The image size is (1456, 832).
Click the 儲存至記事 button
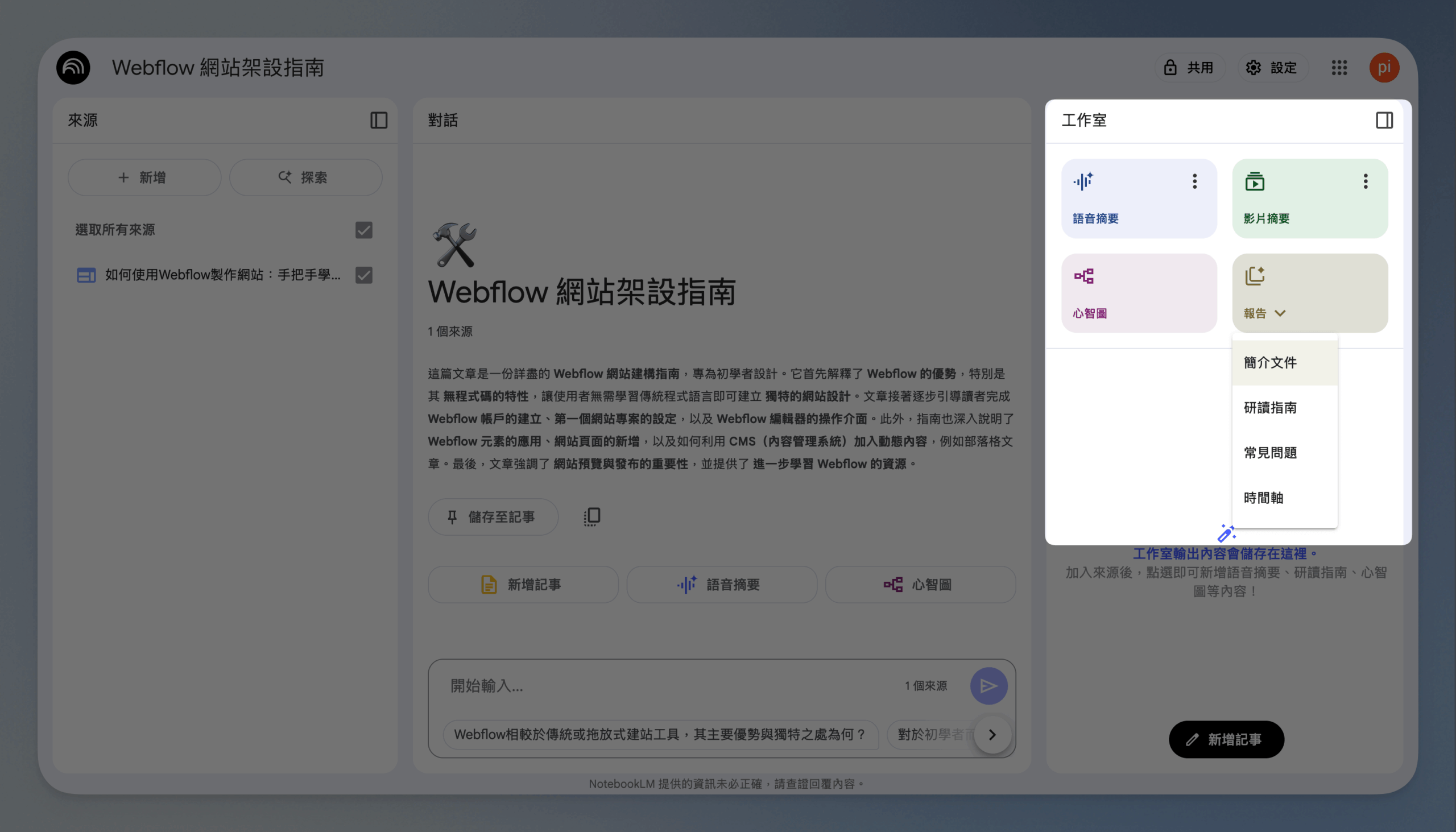click(493, 516)
